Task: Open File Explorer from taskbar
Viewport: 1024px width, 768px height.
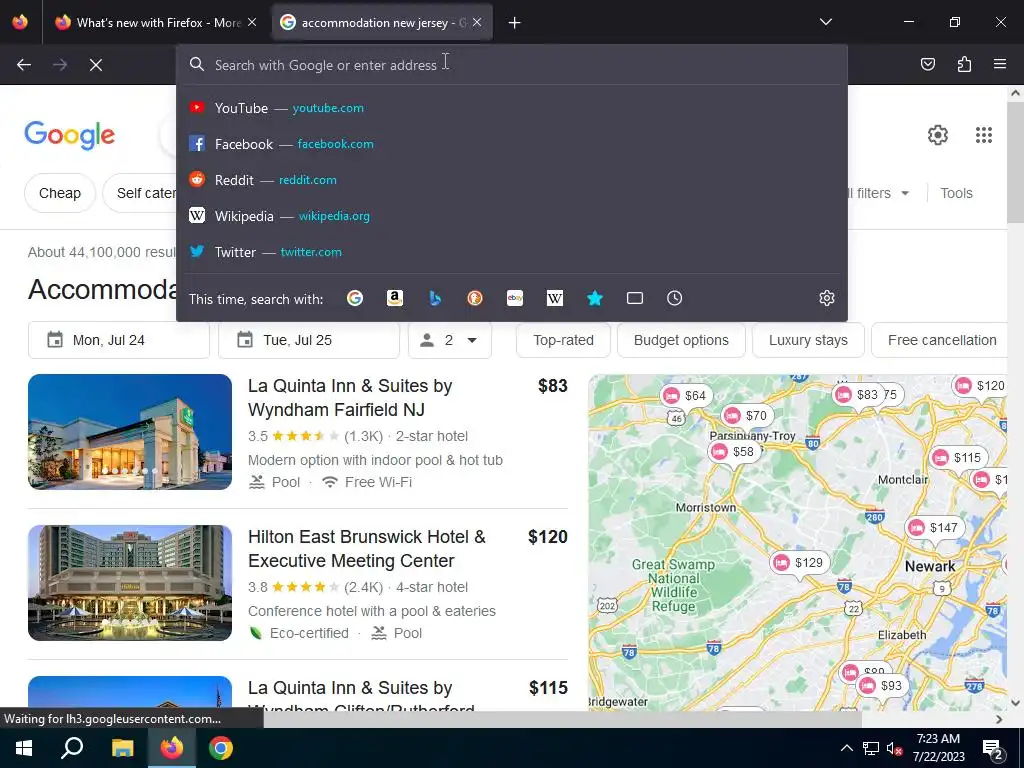Action: (122, 748)
